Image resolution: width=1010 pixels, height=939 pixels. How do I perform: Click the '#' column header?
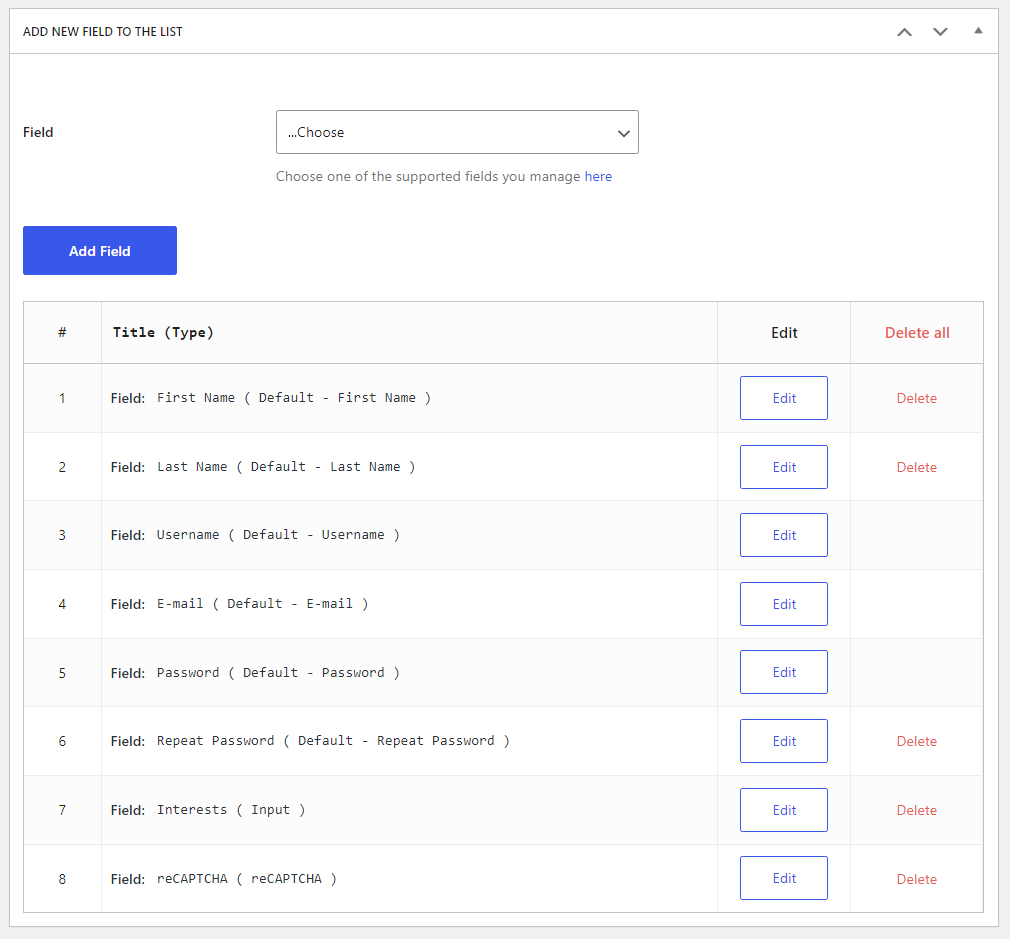pos(62,333)
